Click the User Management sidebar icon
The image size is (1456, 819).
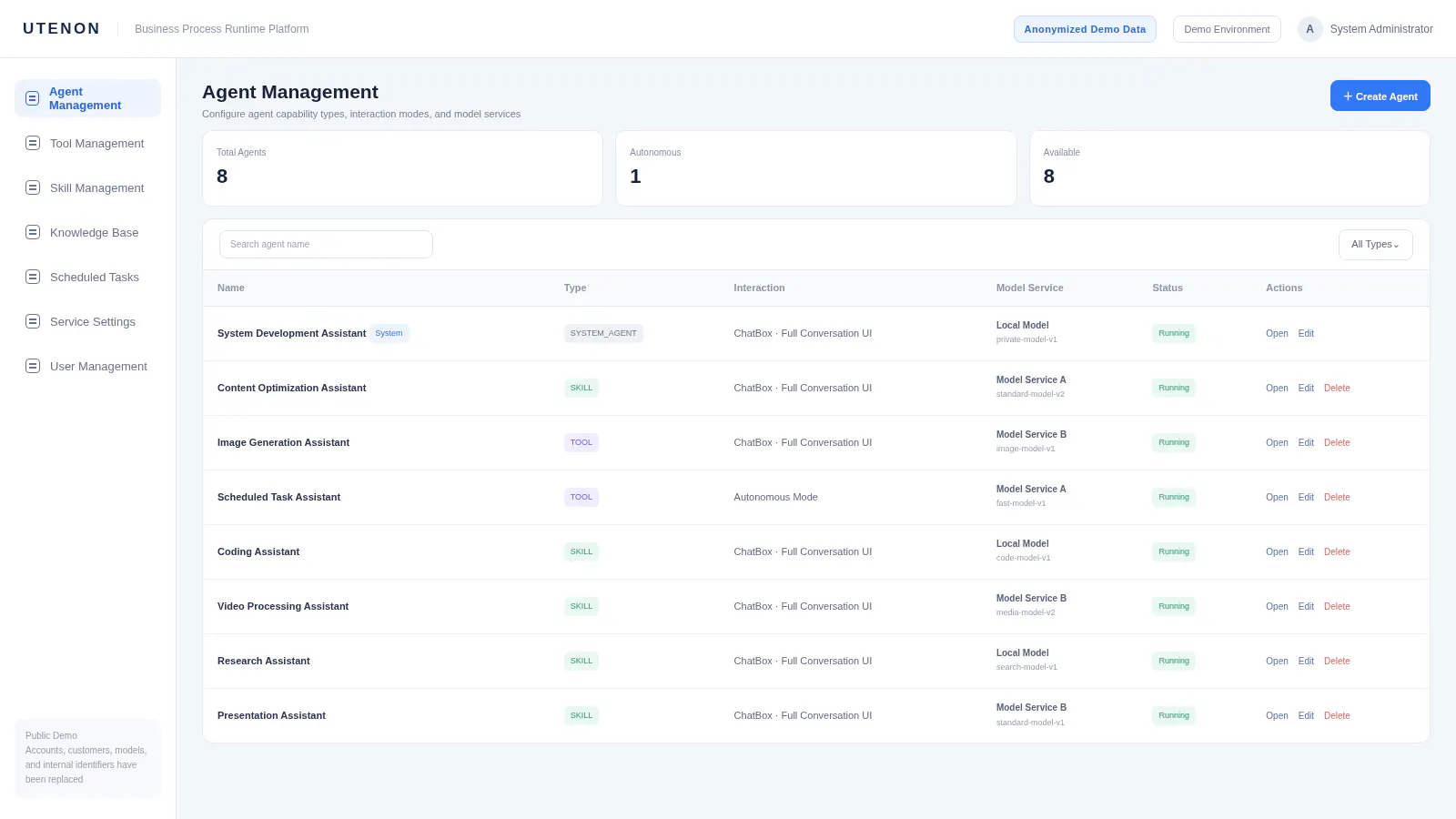pos(33,366)
